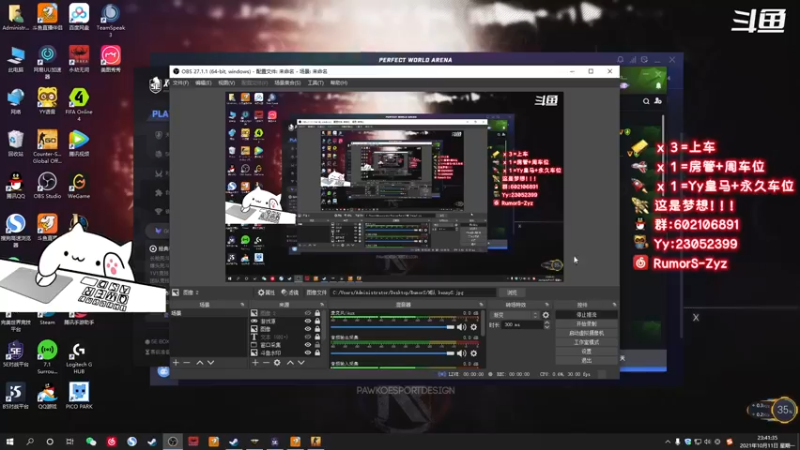
Task: Open the 帮助(H) Help menu
Action: tap(339, 83)
